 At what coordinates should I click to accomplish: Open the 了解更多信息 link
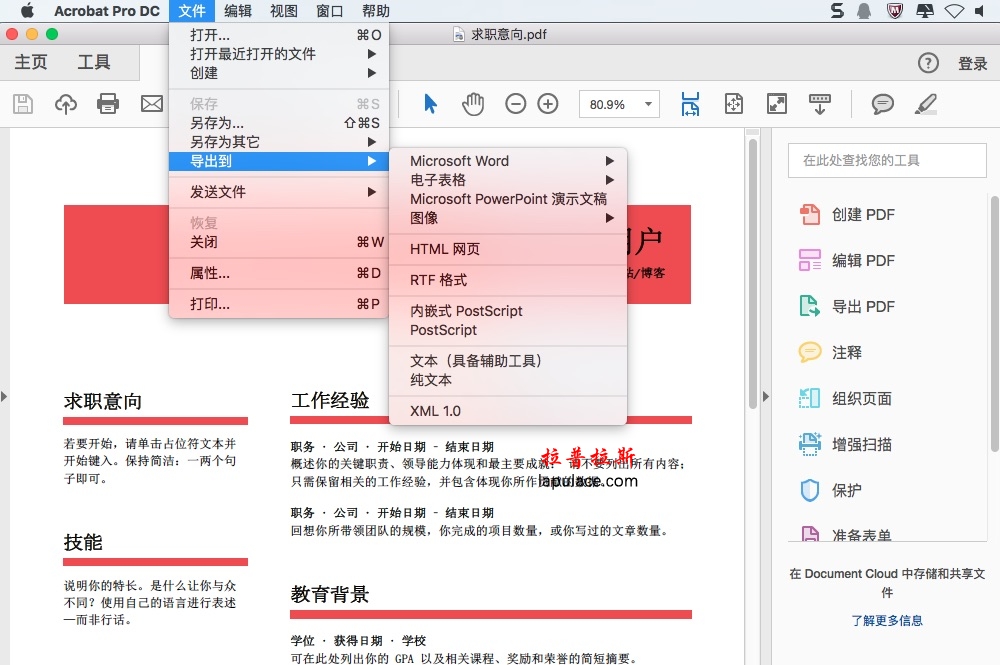click(887, 620)
